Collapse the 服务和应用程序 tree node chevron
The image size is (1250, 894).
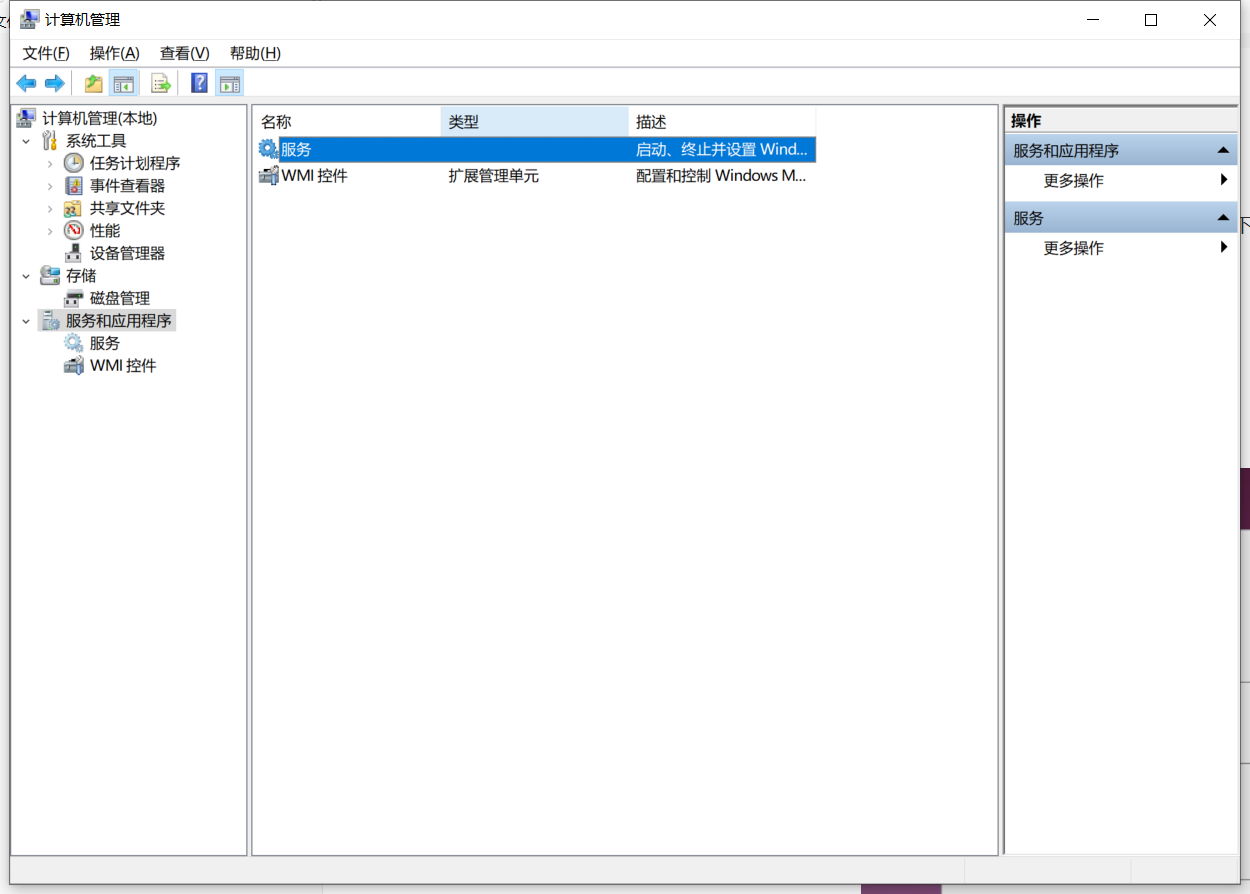pyautogui.click(x=26, y=321)
